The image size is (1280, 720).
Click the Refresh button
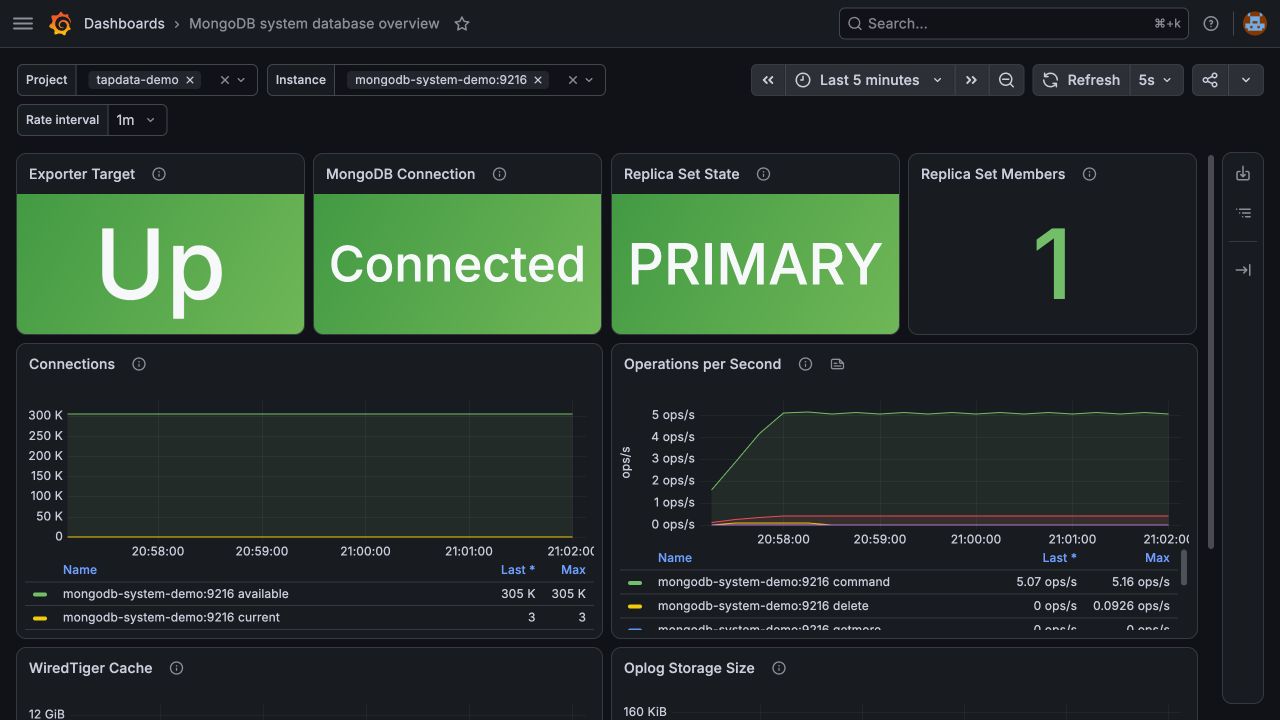point(1081,80)
